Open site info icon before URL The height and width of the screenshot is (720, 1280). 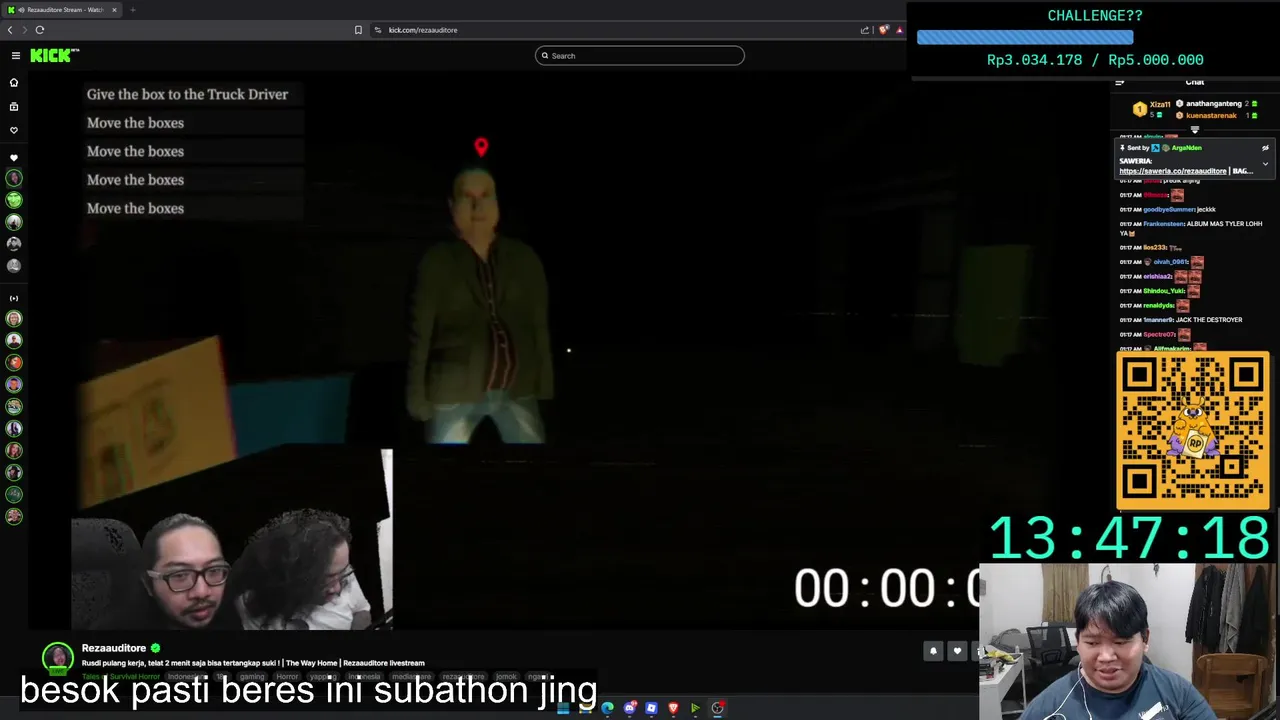pos(378,30)
